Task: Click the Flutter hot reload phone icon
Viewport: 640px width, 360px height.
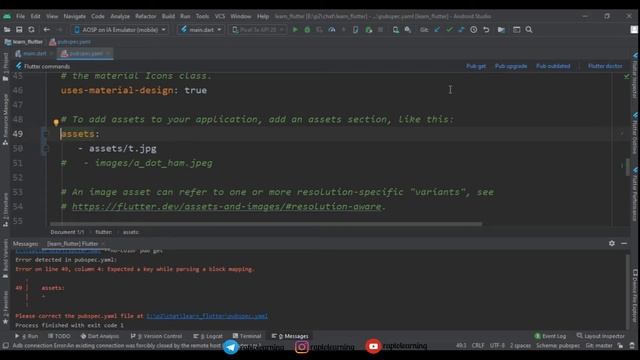Action: [356, 30]
